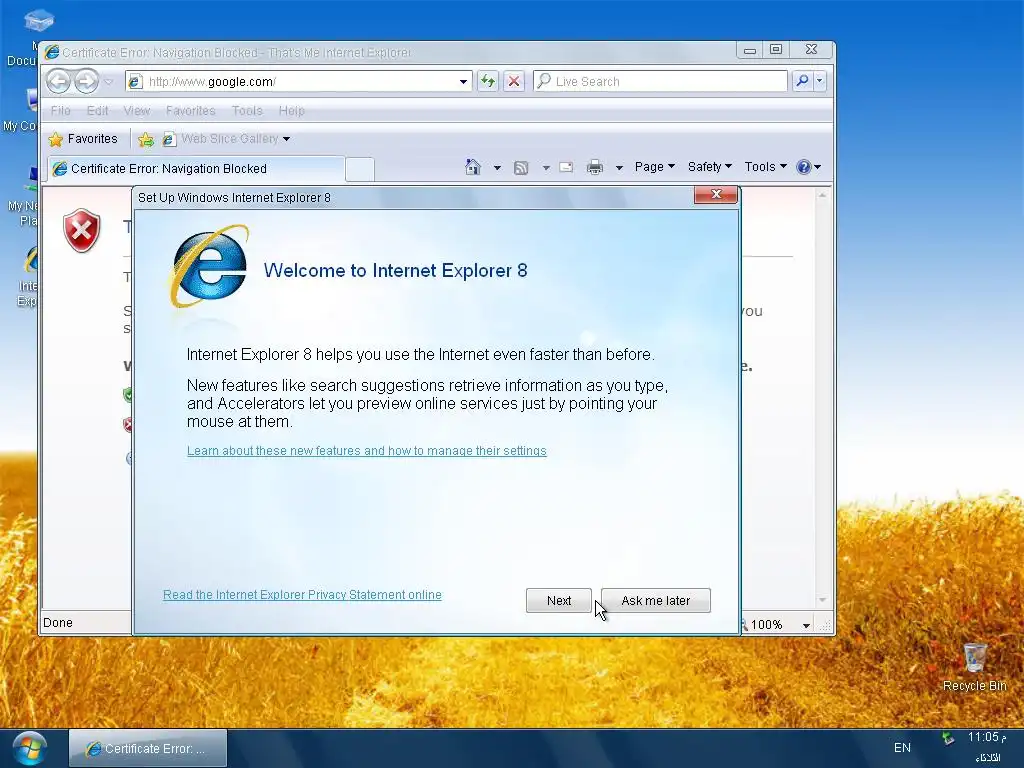Click the blue Help question mark icon
This screenshot has width=1024, height=768.
pyautogui.click(x=804, y=167)
